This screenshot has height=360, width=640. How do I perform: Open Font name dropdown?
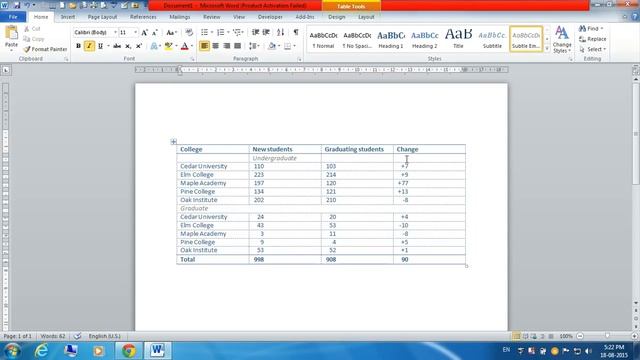tap(115, 32)
